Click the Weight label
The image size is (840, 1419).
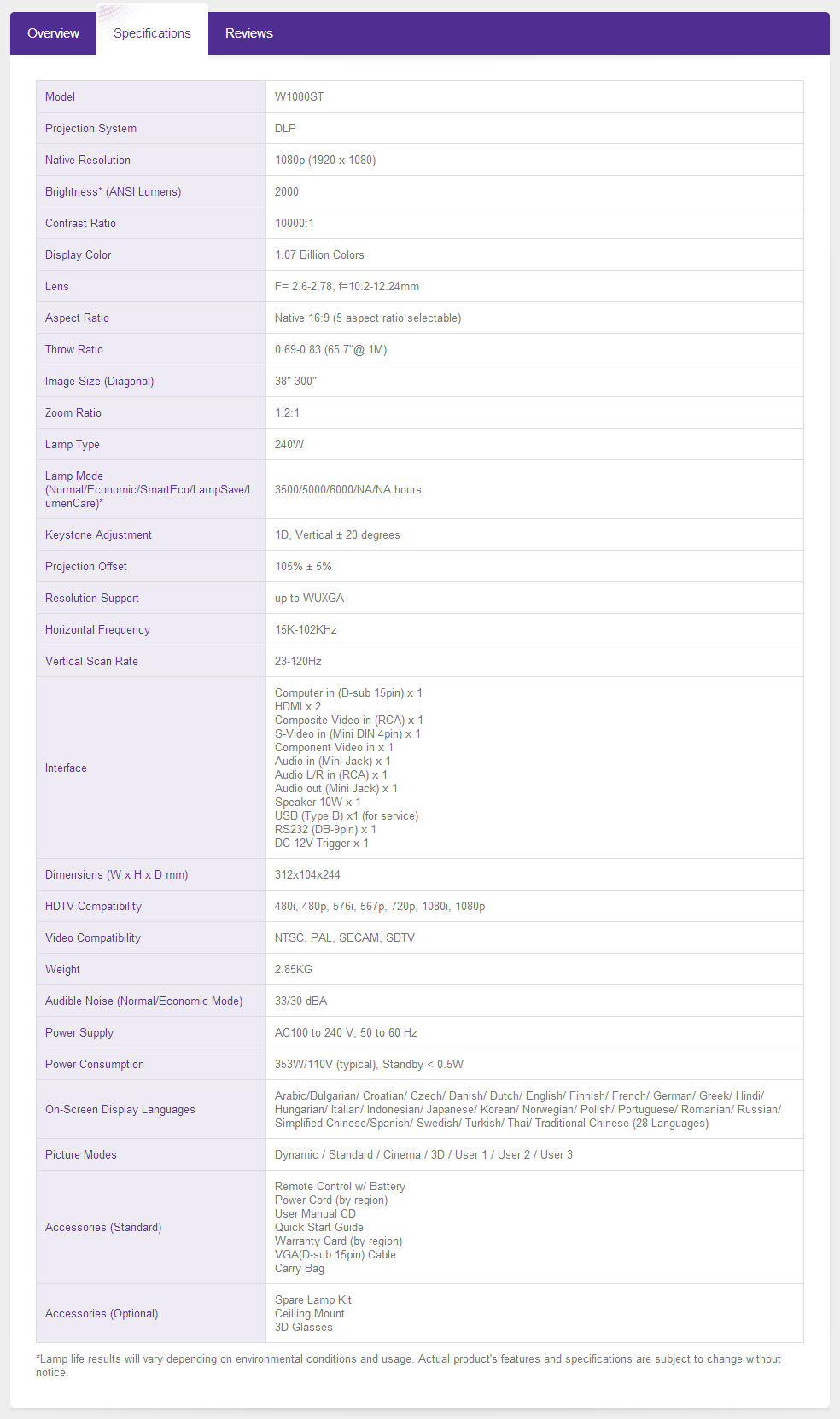[62, 969]
